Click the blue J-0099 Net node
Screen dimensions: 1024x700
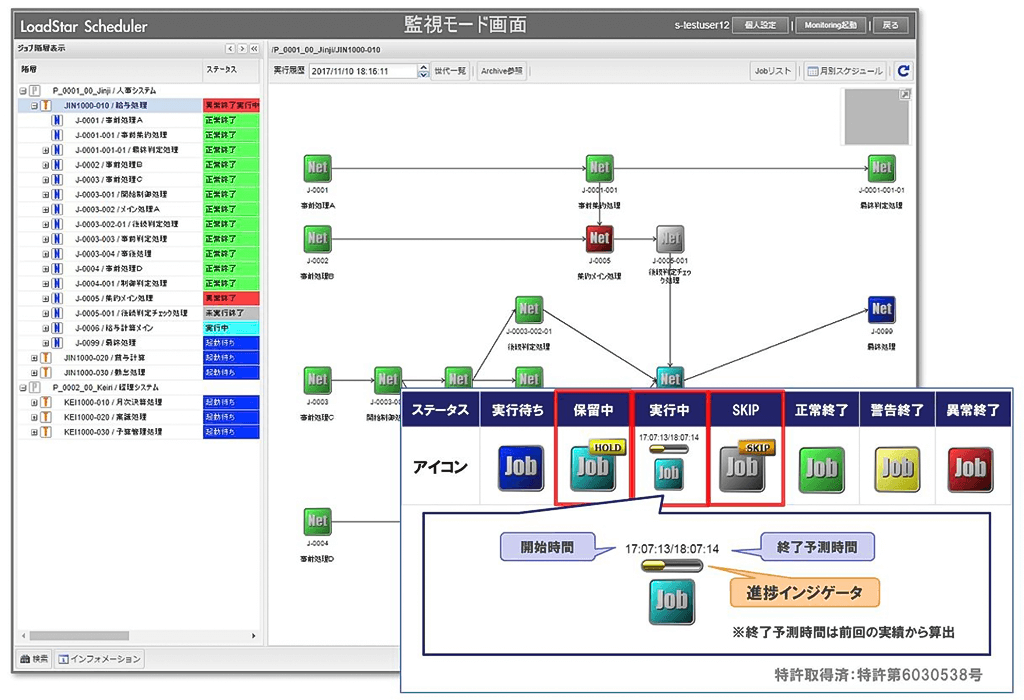point(881,309)
